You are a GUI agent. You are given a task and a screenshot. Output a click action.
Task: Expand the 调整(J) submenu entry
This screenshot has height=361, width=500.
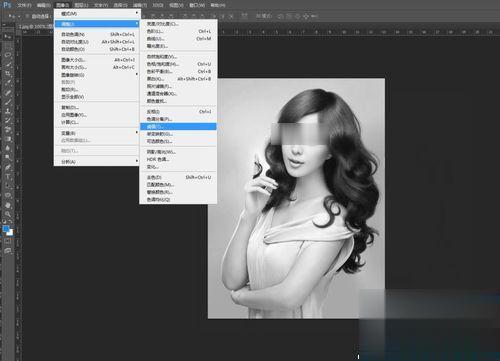pyautogui.click(x=97, y=24)
